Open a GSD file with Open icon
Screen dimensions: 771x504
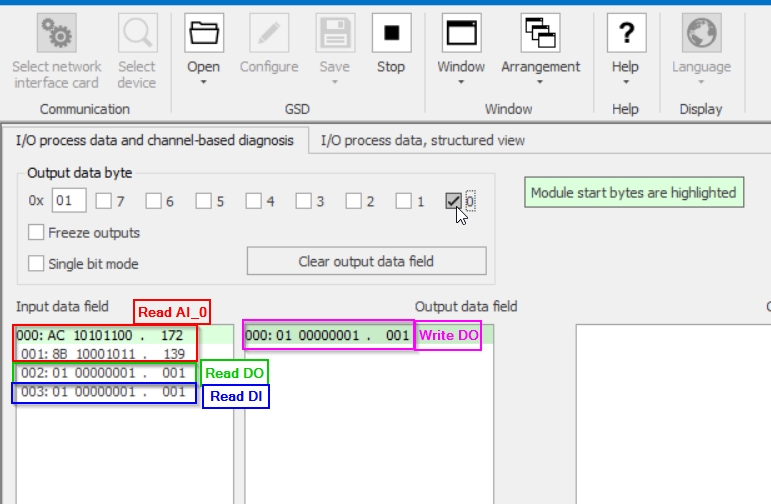click(x=204, y=33)
